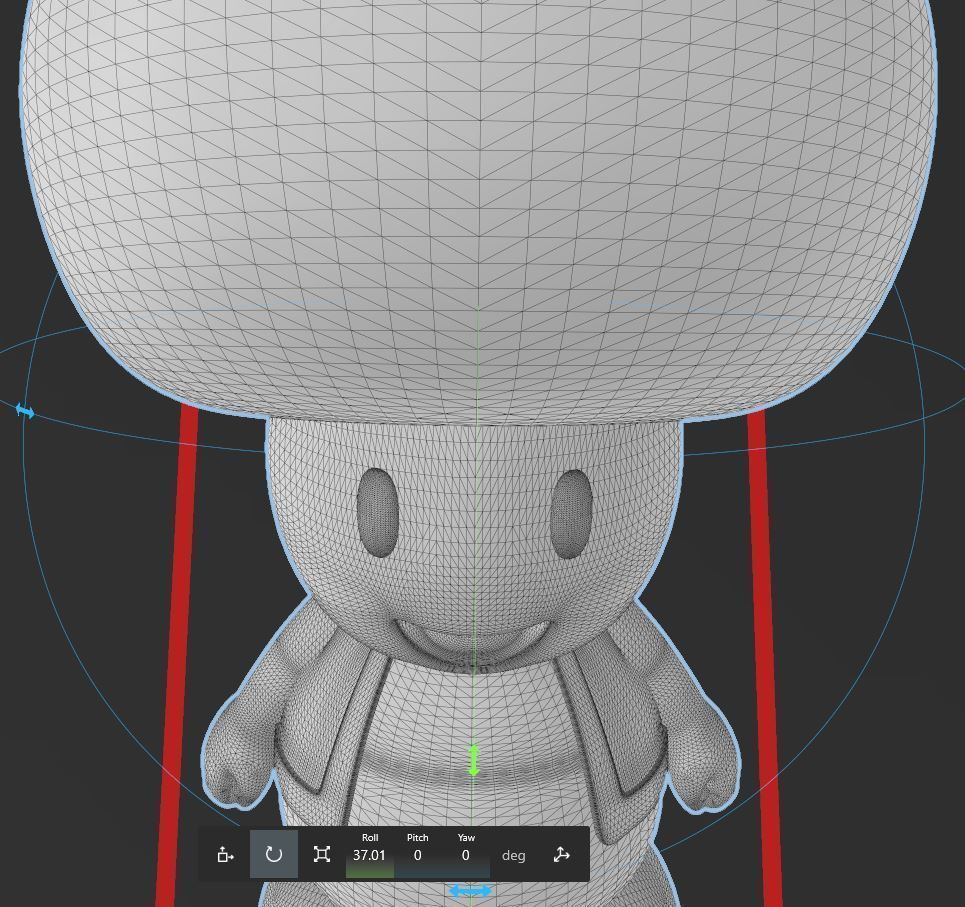Edit the Yaw value field
965x907 pixels.
466,855
